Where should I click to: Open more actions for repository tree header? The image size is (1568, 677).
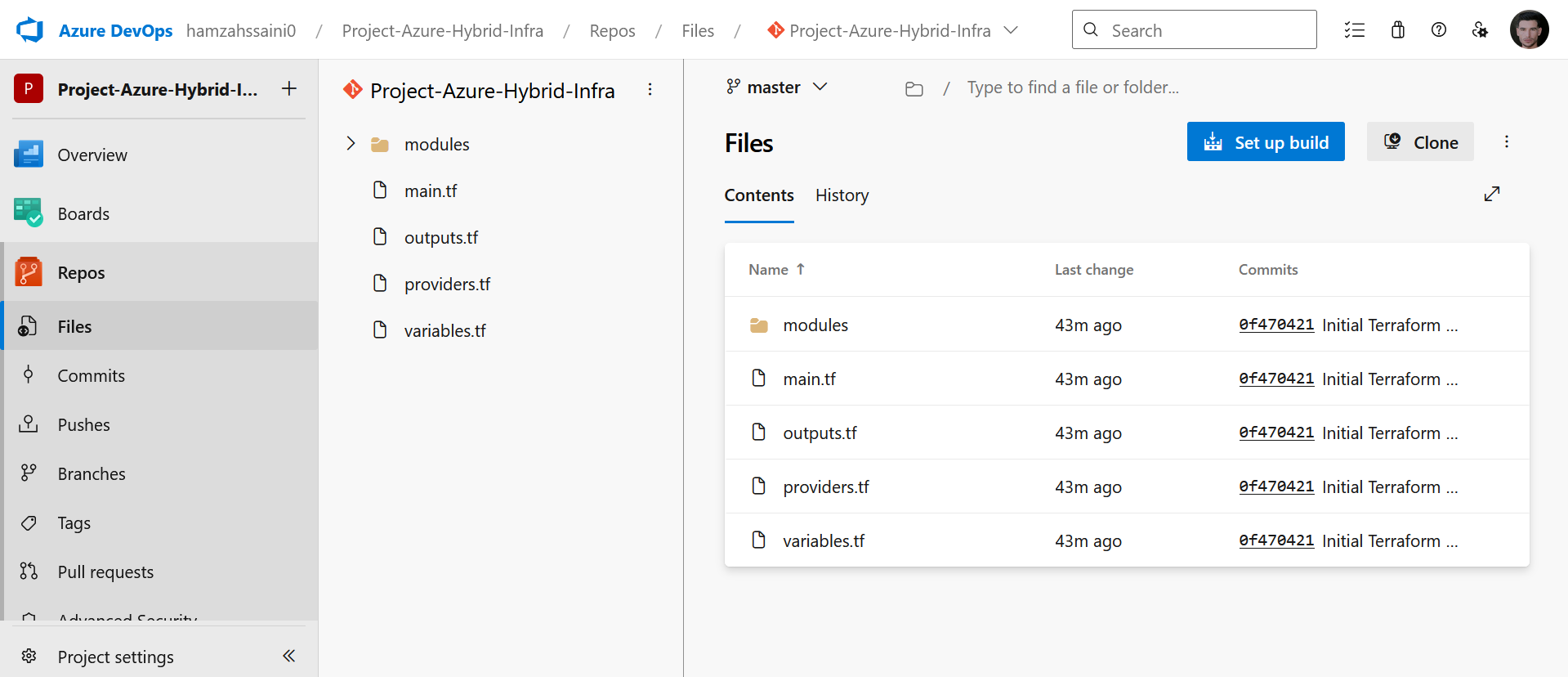(x=650, y=89)
